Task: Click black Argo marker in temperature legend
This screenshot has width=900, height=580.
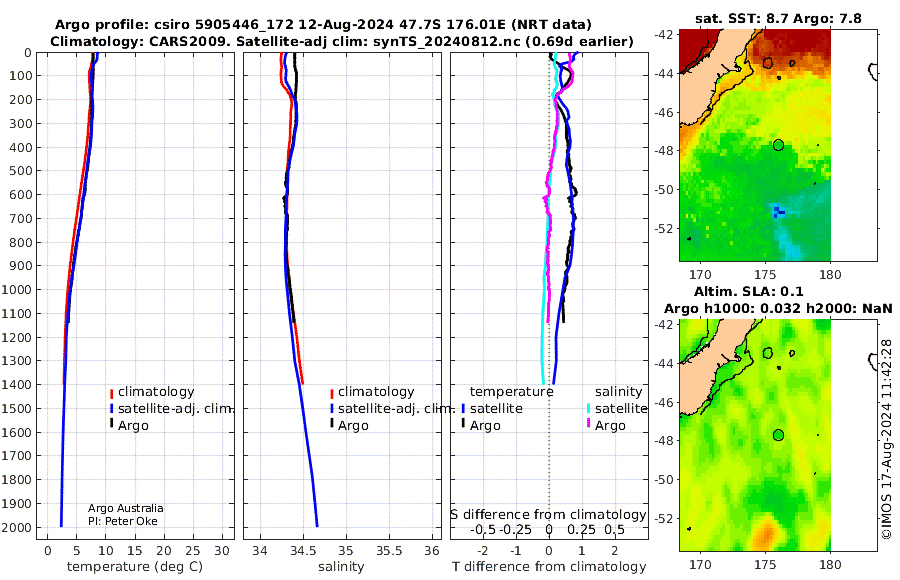Action: [111, 424]
